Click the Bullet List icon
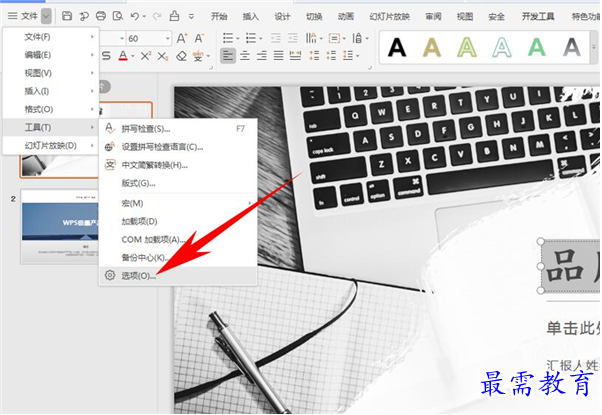602x415 pixels. click(x=228, y=38)
